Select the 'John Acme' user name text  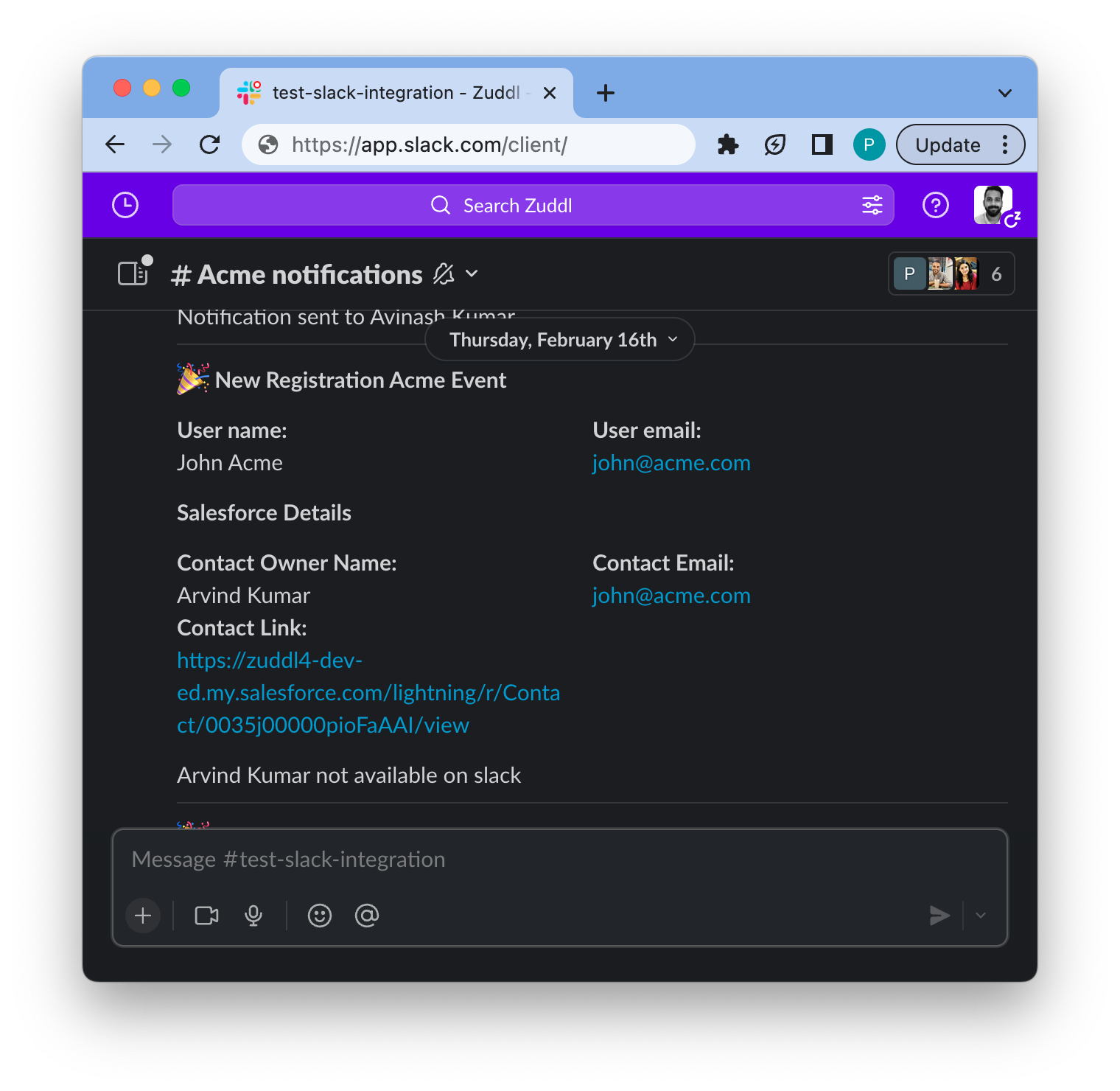230,463
